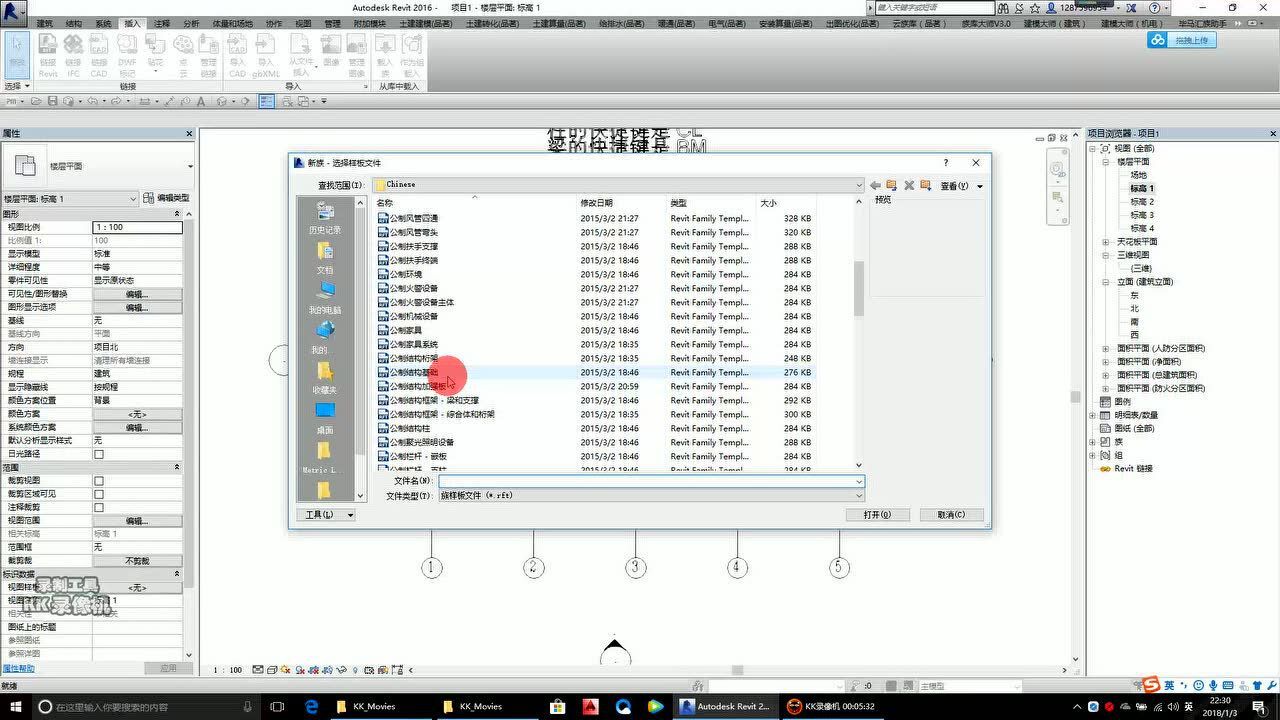1280x720 pixels.
Task: Open the 工具 dropdown button
Action: (328, 515)
